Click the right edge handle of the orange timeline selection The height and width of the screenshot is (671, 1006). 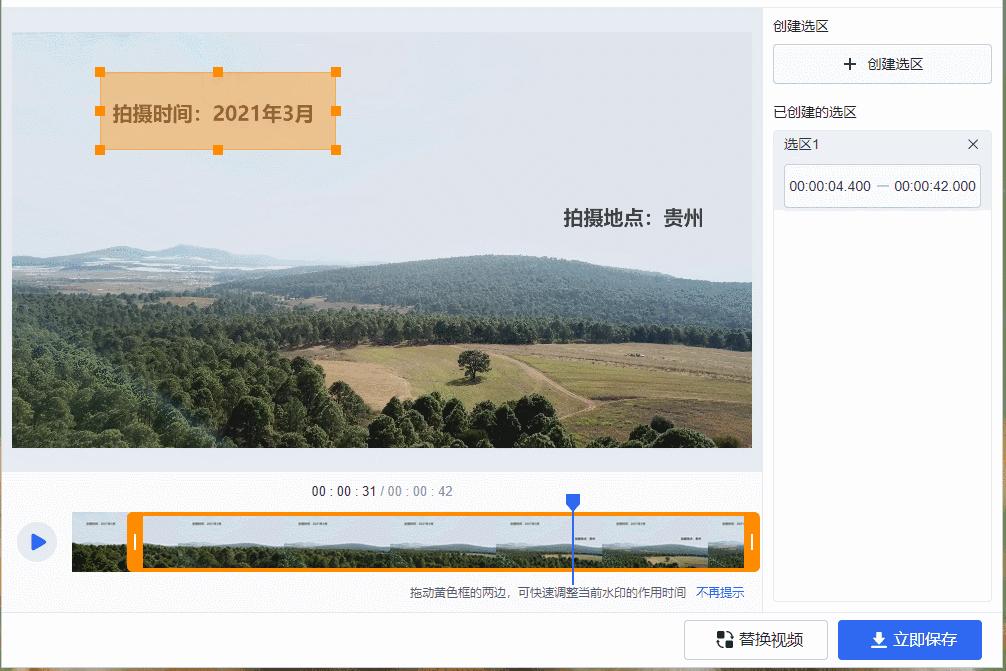coord(752,542)
